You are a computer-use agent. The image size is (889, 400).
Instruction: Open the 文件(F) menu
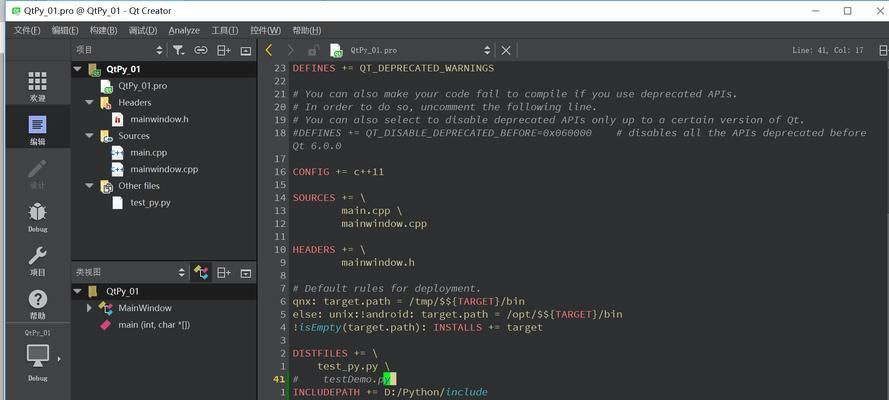pos(27,31)
